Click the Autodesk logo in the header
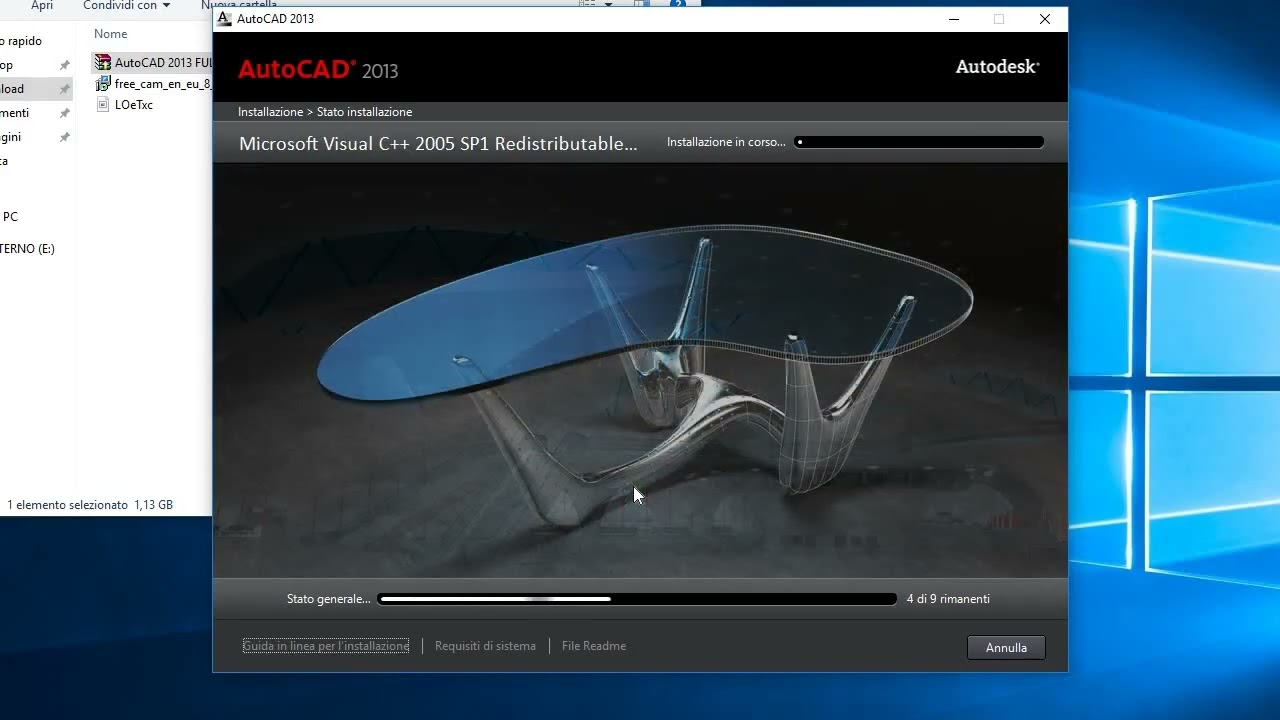This screenshot has width=1280, height=720. [x=997, y=67]
